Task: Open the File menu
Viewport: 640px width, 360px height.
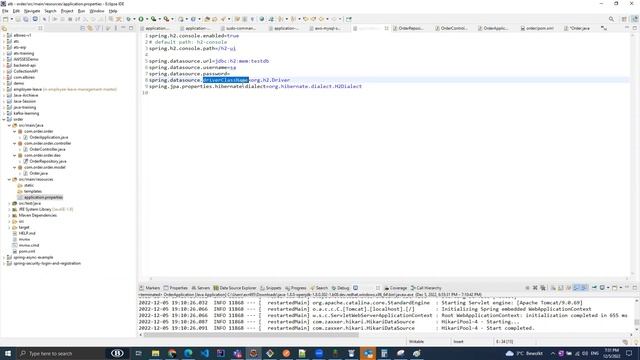Action: point(5,11)
